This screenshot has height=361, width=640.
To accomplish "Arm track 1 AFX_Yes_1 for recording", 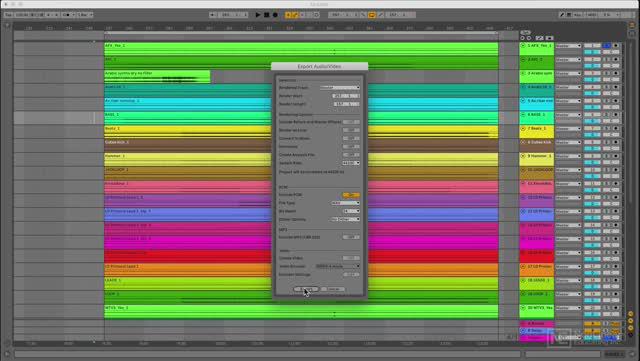I will 616,46.
